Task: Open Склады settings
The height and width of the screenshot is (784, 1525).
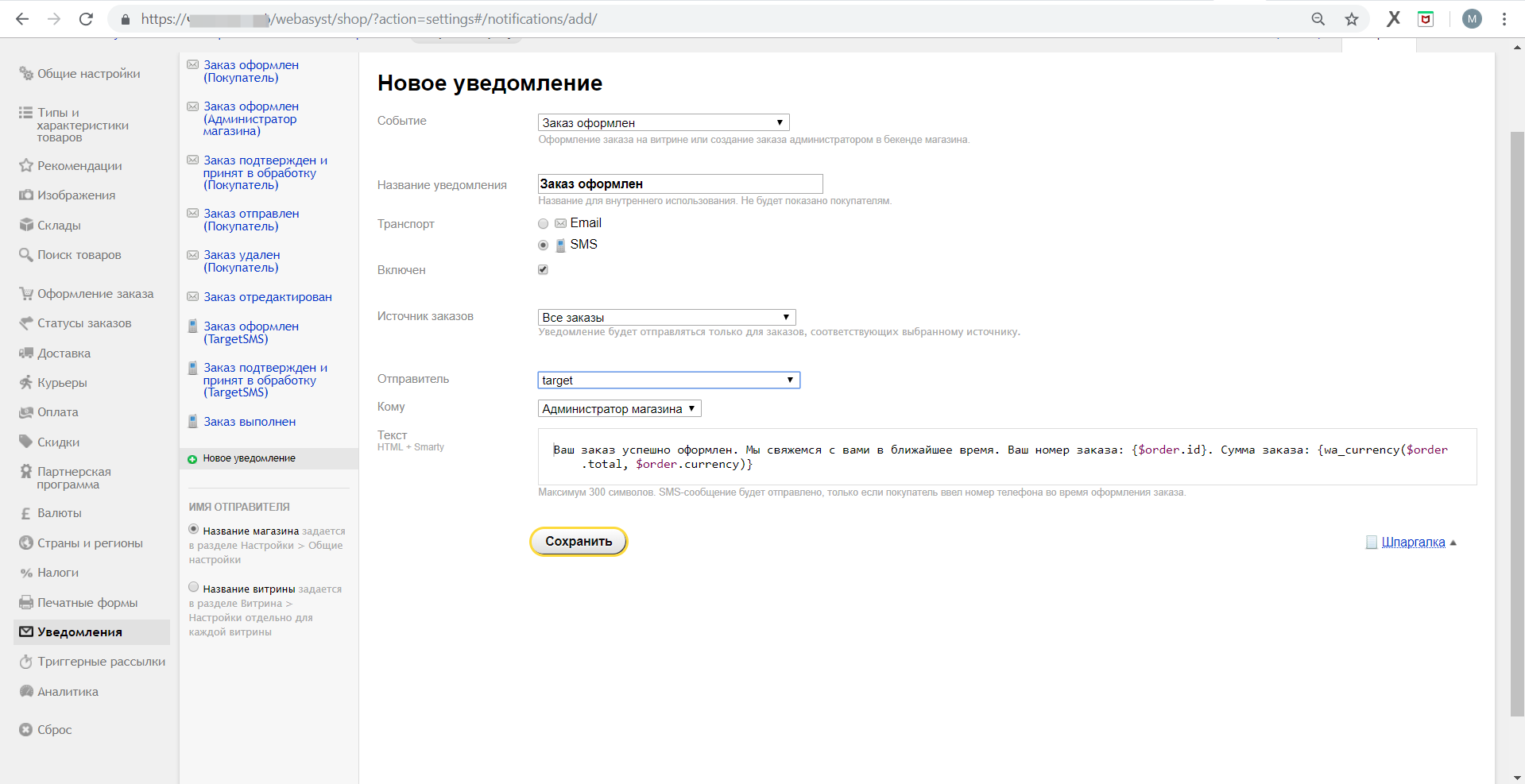Action: tap(59, 226)
